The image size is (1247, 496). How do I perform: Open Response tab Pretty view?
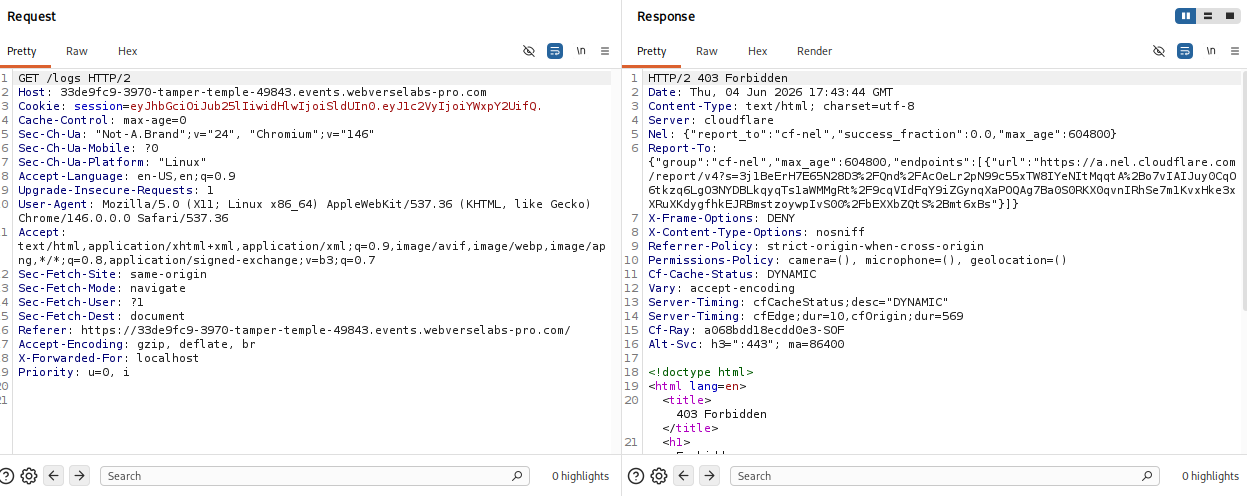(652, 51)
